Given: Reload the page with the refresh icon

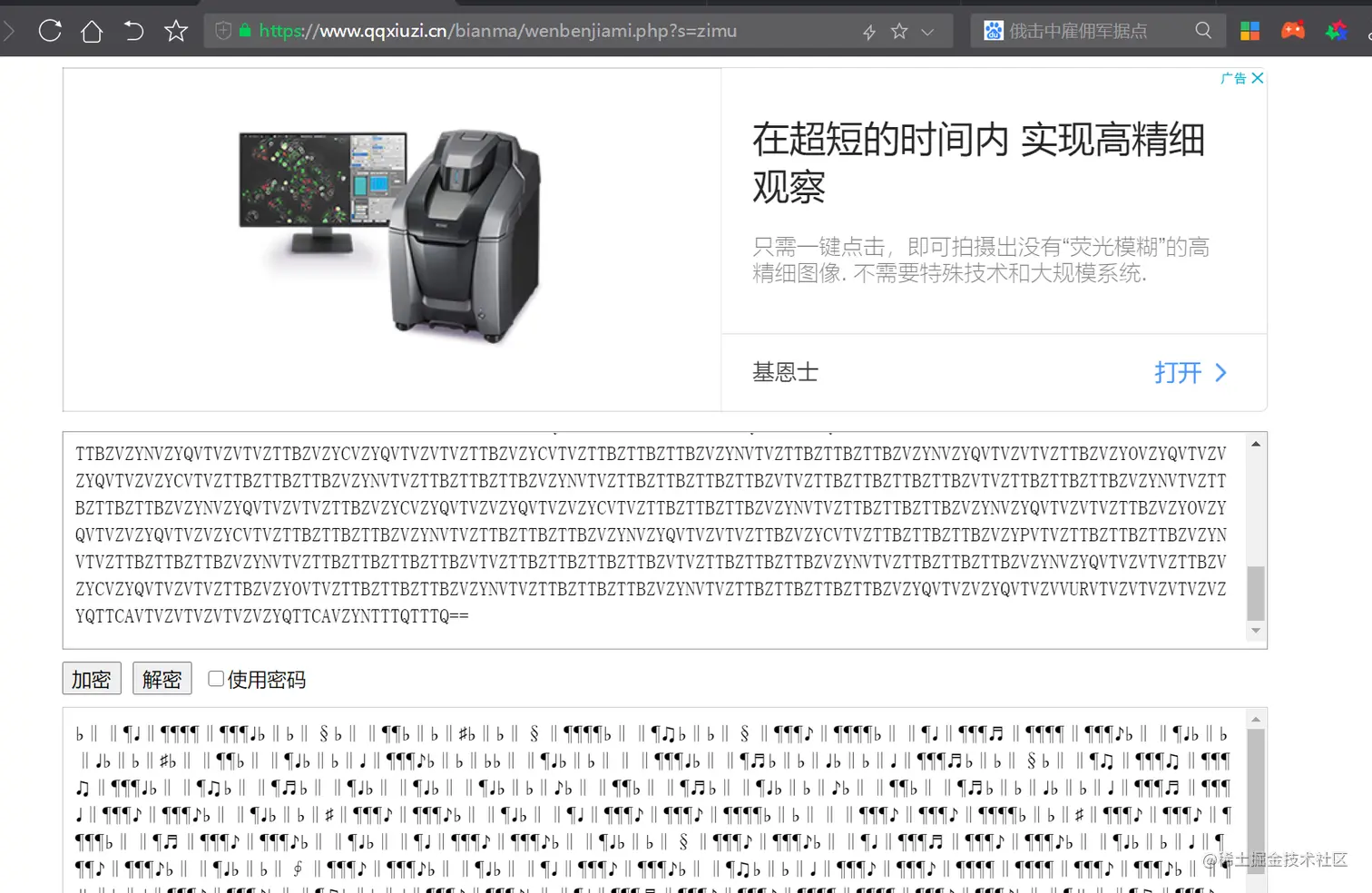Looking at the screenshot, I should point(50,31).
